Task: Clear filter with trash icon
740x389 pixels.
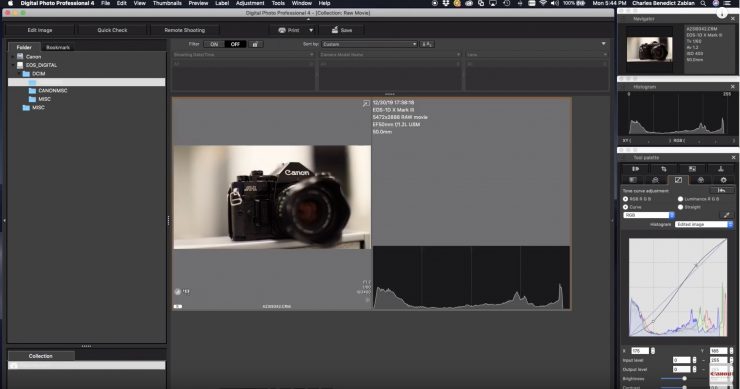Action: (x=255, y=44)
